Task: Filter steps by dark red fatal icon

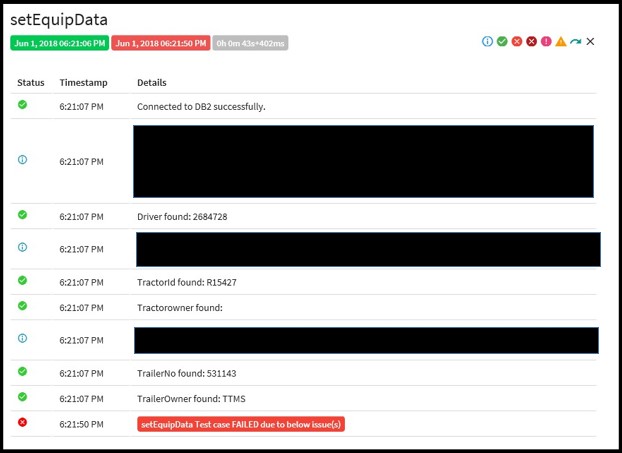Action: click(532, 41)
